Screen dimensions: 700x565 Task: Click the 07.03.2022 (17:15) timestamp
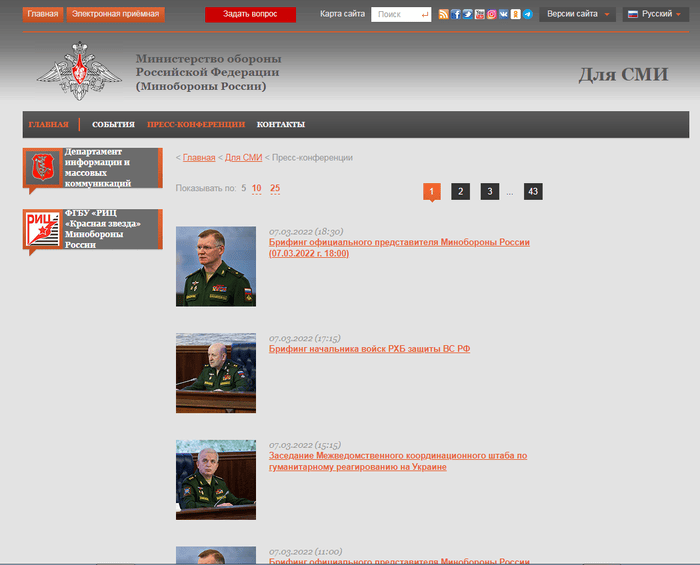305,338
